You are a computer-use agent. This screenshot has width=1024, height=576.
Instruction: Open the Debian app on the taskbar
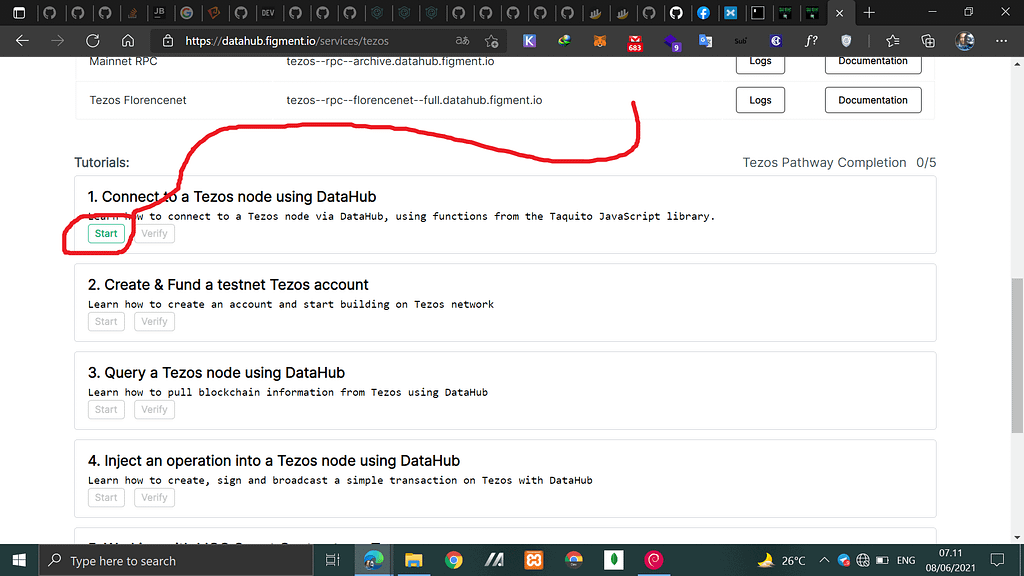[654, 560]
